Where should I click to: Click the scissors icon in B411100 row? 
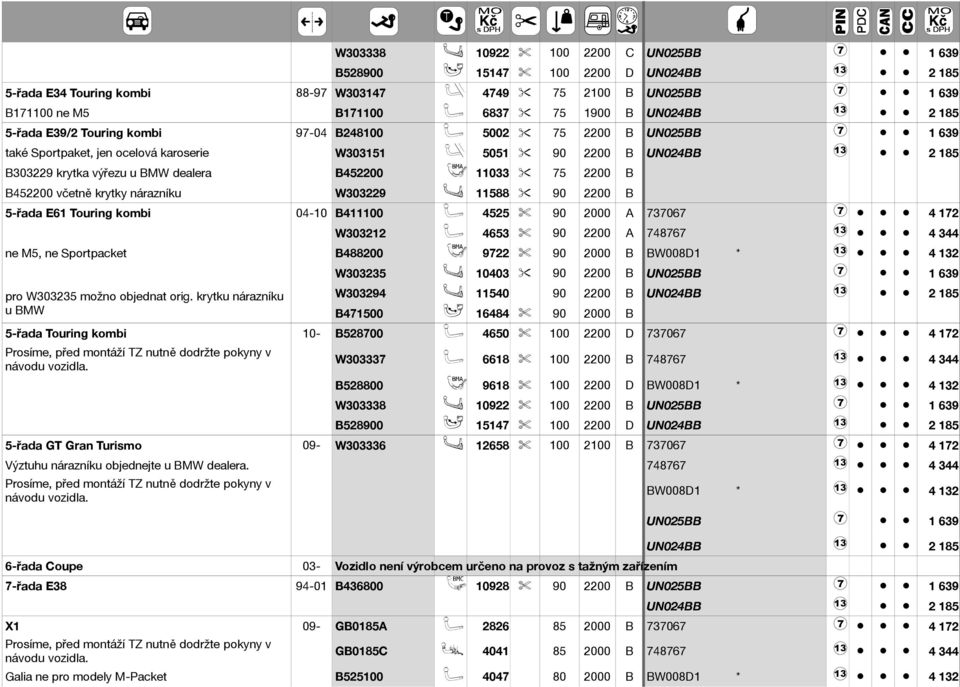525,212
